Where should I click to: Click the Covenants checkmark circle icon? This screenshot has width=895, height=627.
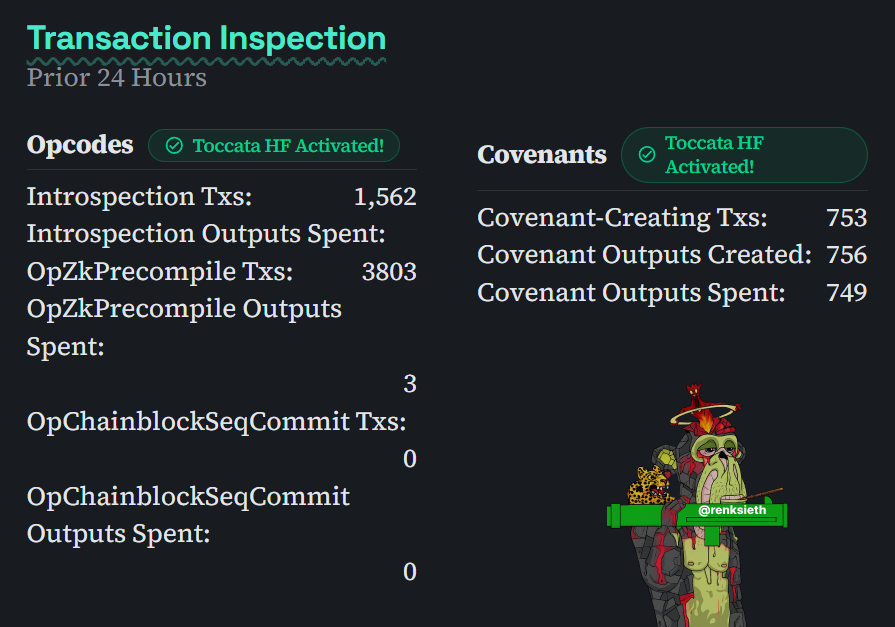tap(647, 154)
